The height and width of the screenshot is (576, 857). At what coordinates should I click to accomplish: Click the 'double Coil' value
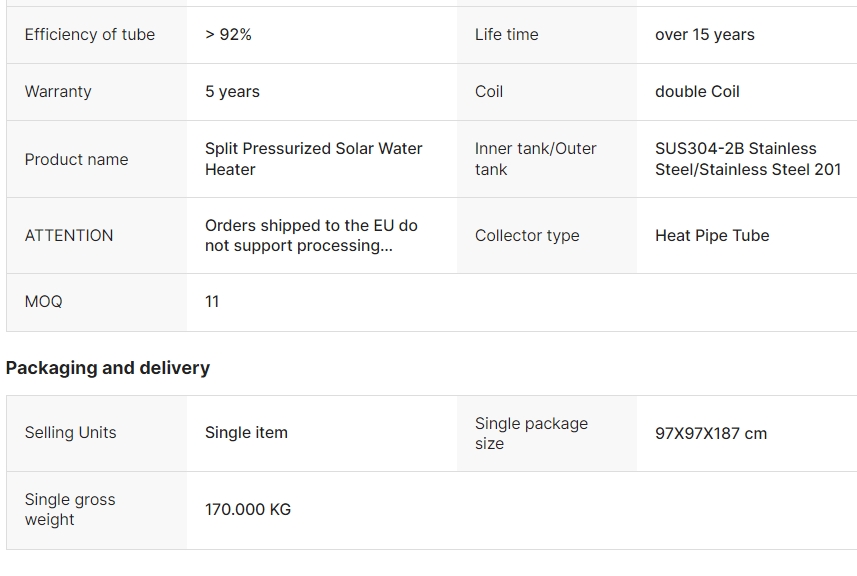pos(697,92)
